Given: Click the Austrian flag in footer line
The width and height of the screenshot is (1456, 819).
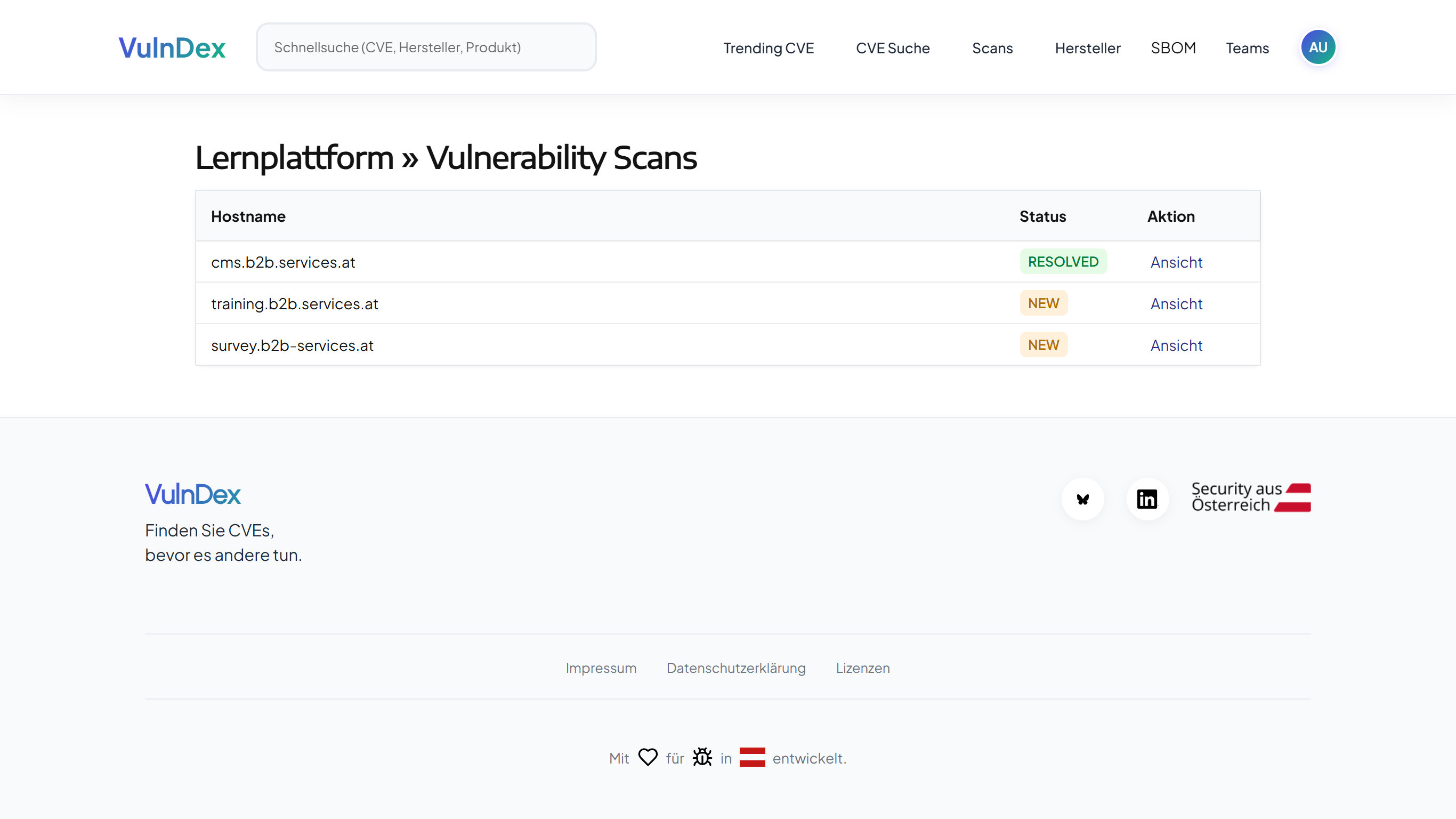Looking at the screenshot, I should [x=752, y=757].
